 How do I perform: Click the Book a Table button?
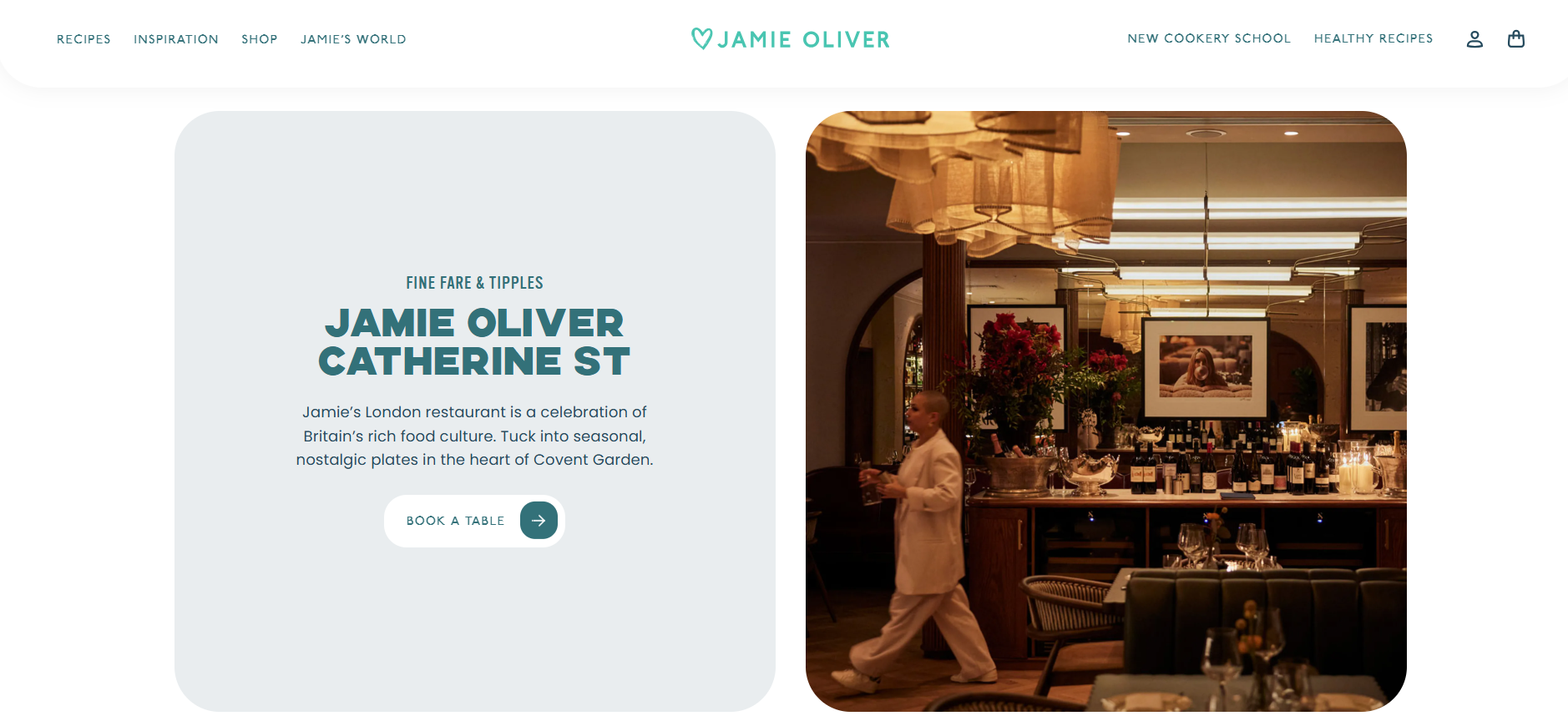[474, 521]
